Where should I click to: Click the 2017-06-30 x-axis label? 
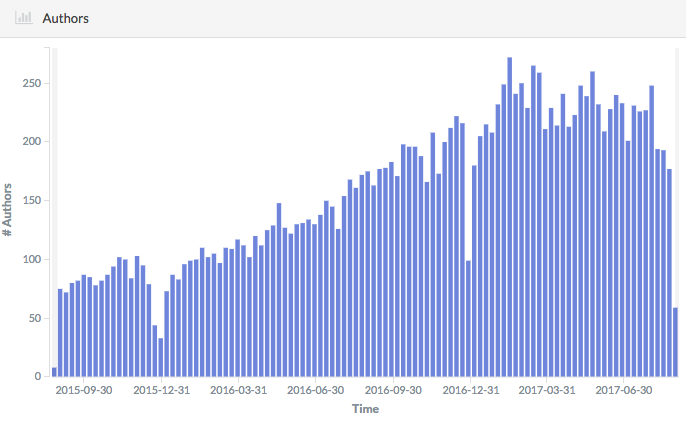pyautogui.click(x=624, y=391)
